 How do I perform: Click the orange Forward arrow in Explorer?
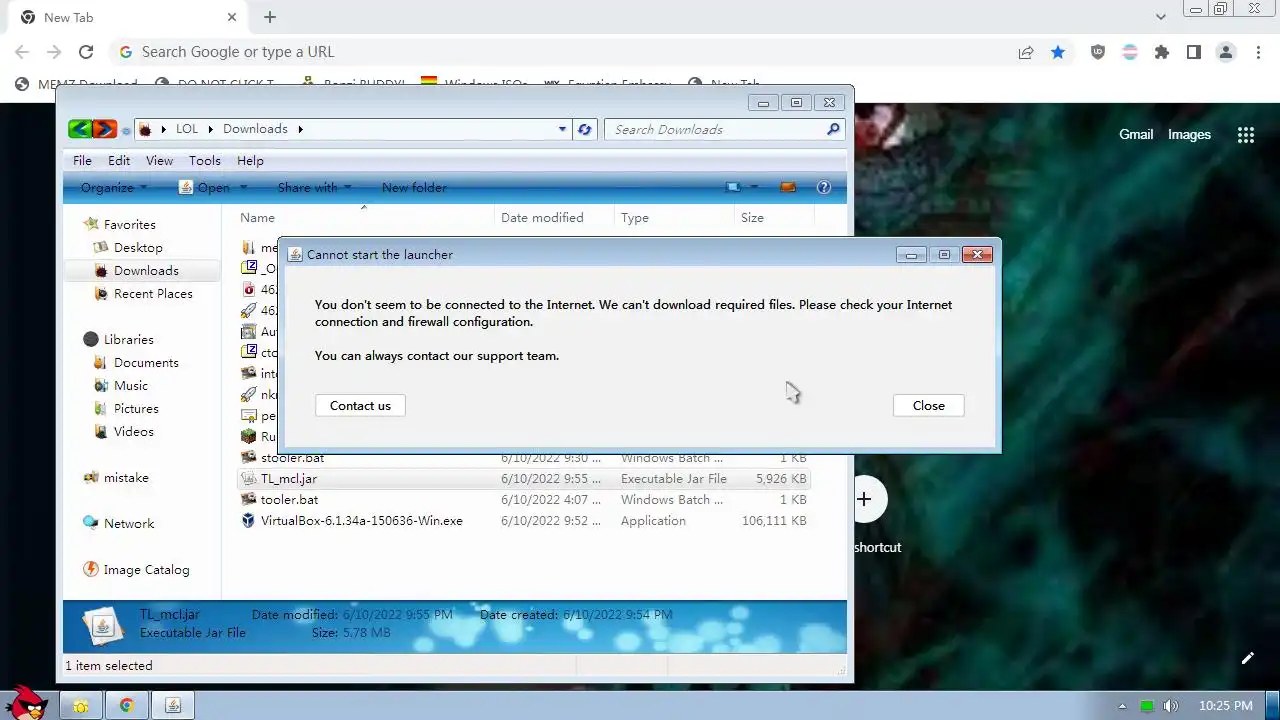104,129
